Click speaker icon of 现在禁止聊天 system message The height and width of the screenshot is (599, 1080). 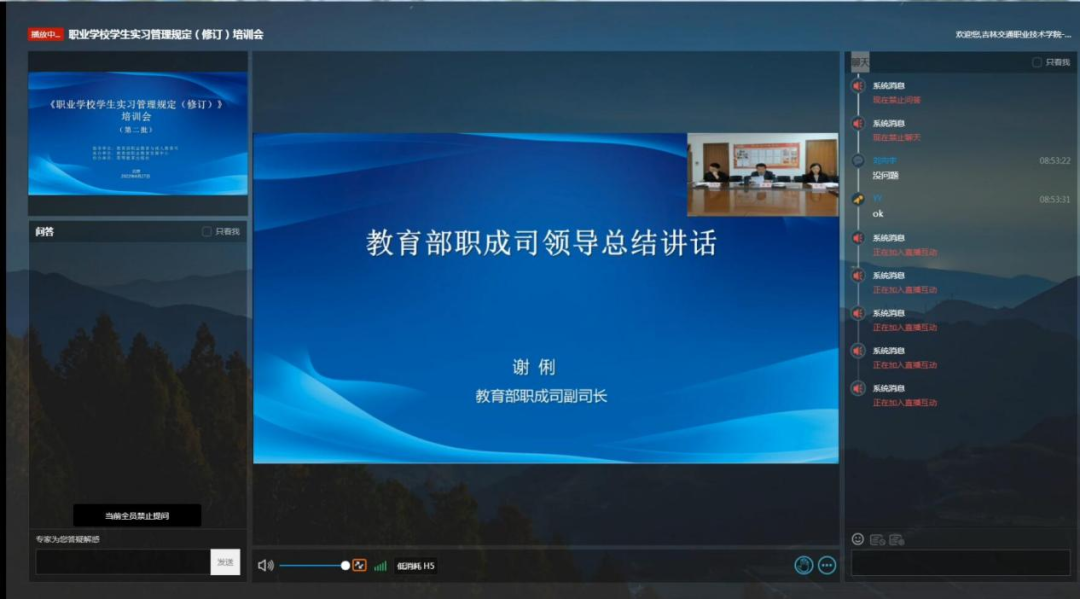click(858, 124)
